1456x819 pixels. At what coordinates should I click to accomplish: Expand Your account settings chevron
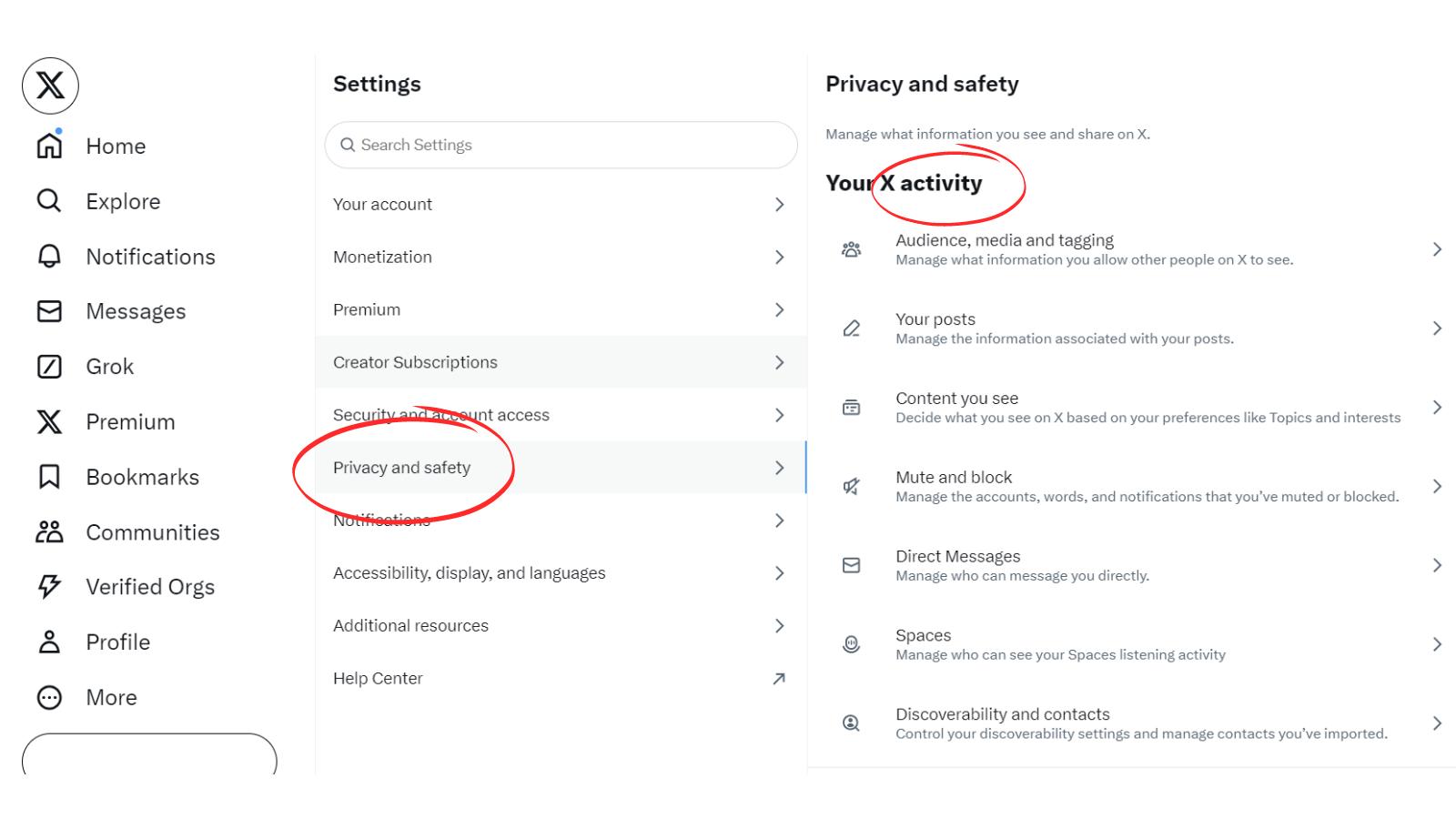coord(779,205)
